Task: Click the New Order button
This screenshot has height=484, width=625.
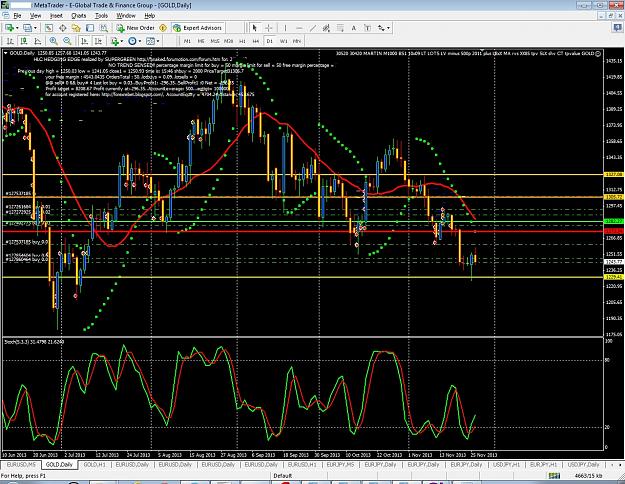Action: pos(136,28)
